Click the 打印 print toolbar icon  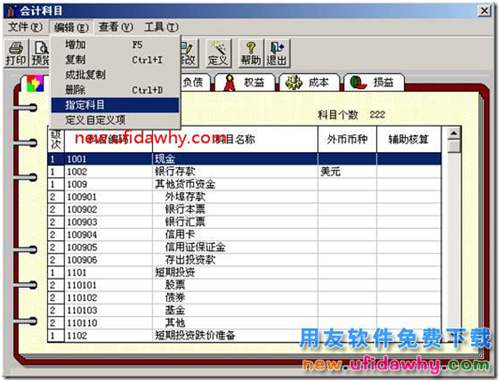click(16, 53)
